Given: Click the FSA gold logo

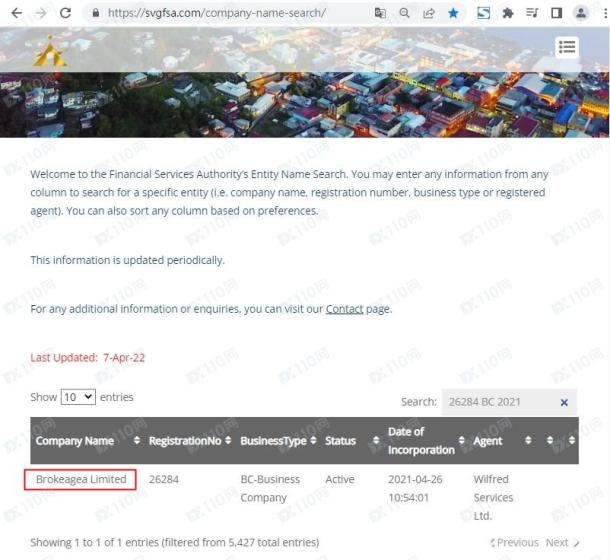Looking at the screenshot, I should (50, 51).
